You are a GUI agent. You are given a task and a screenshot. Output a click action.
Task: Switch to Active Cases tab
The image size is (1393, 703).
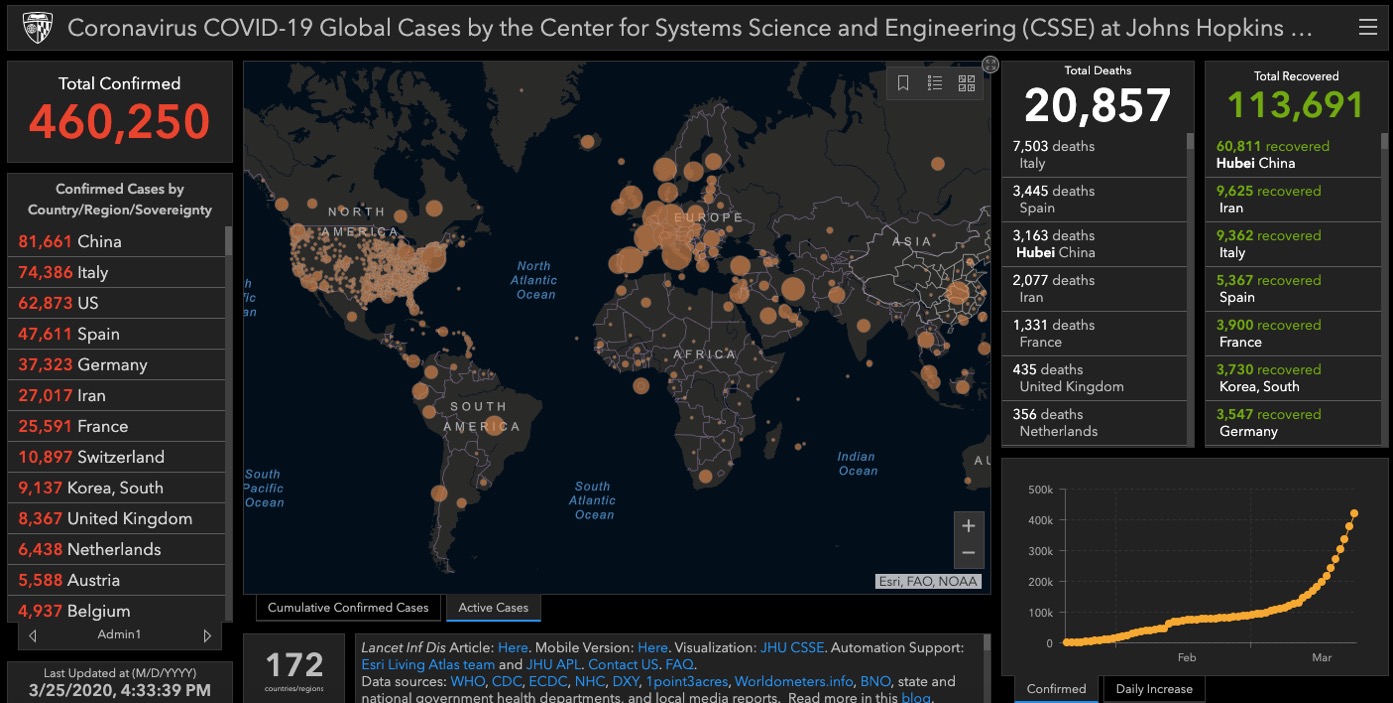(494, 607)
